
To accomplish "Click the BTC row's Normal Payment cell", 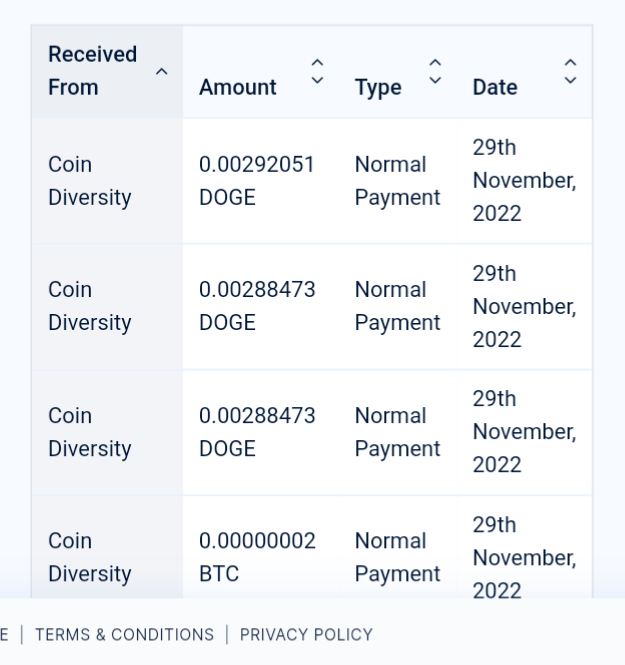I will click(397, 557).
